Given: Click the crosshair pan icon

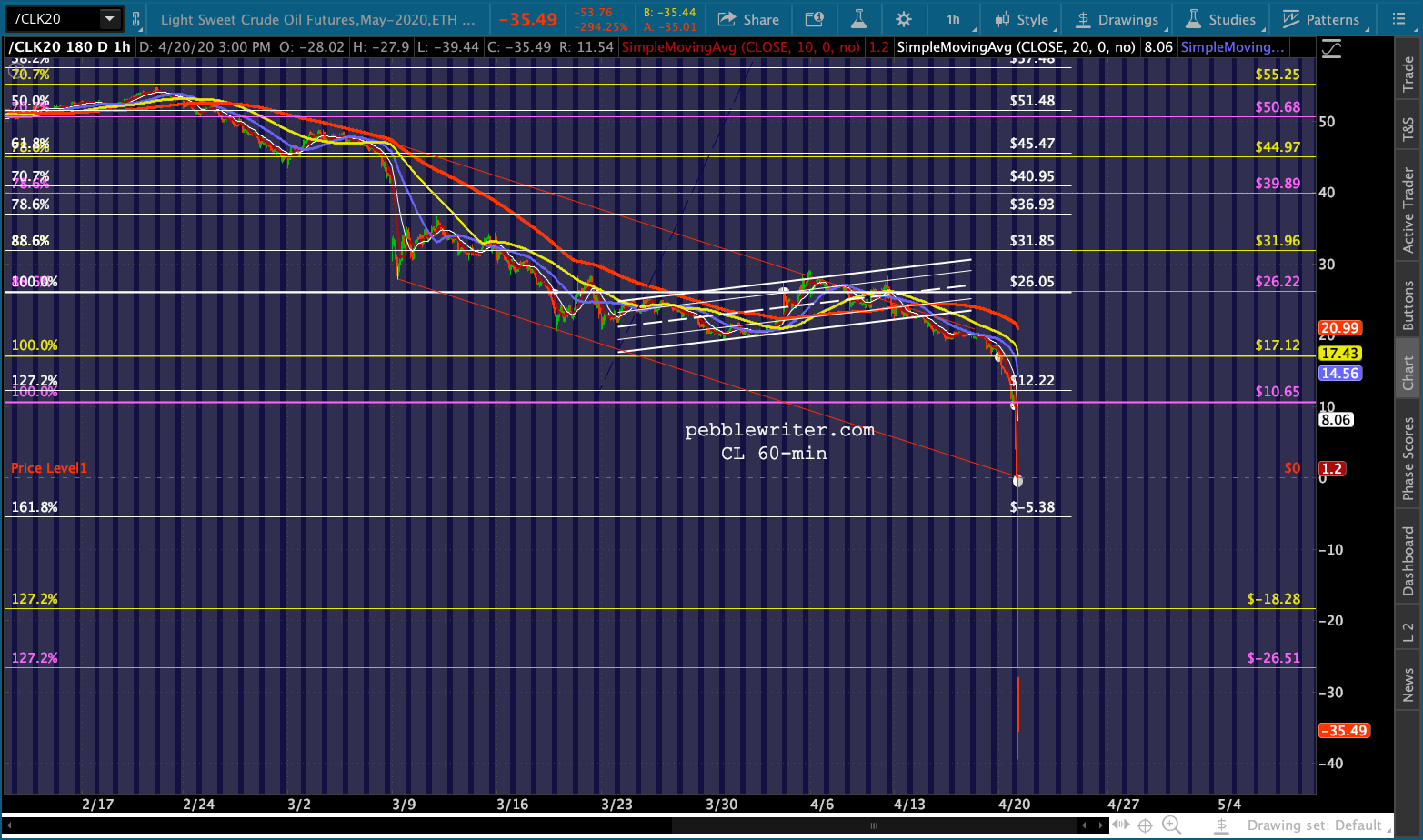Looking at the screenshot, I should 1145,825.
